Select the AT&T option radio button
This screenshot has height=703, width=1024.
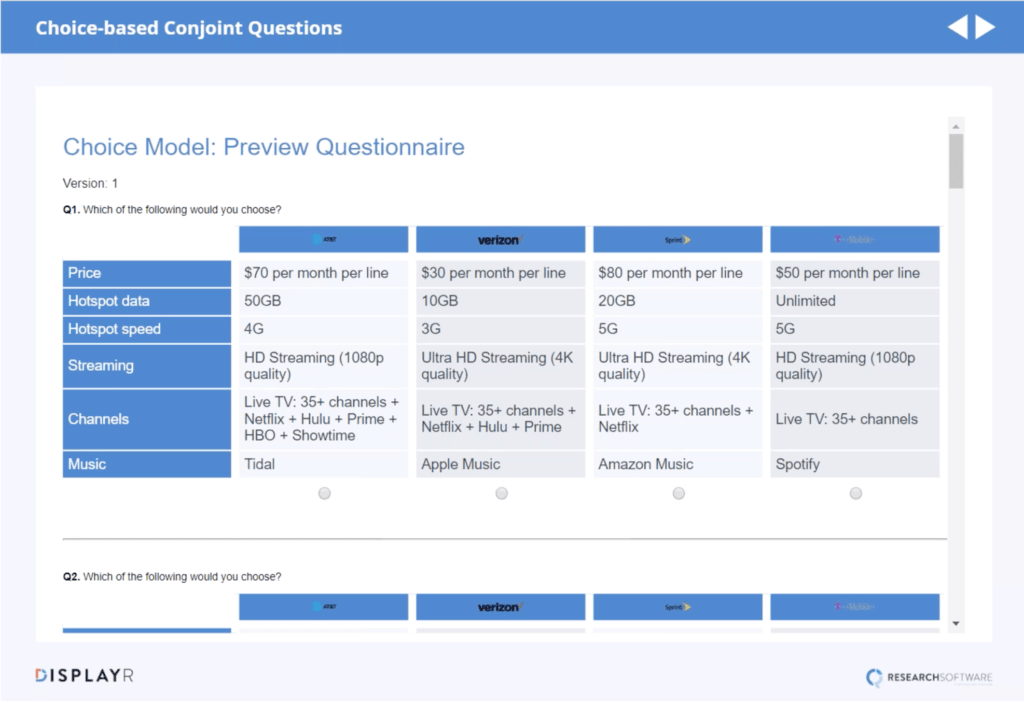pyautogui.click(x=324, y=493)
